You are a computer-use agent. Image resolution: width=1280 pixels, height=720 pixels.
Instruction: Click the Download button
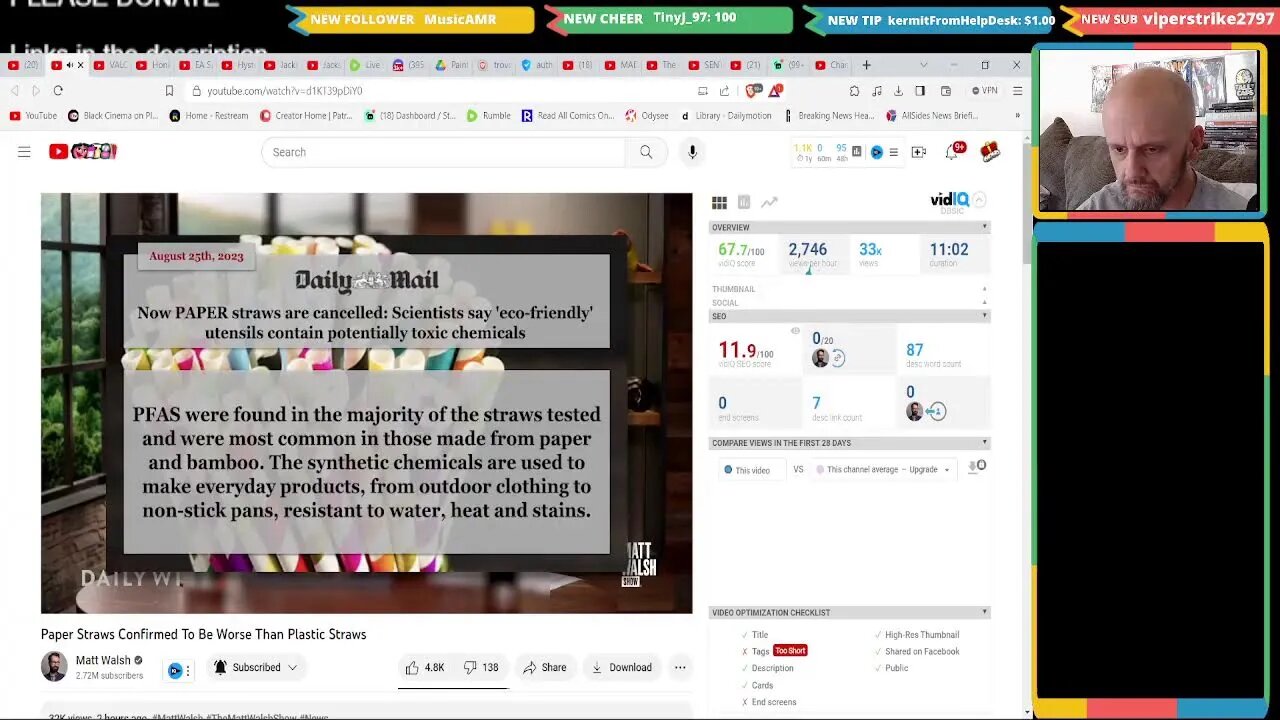621,667
